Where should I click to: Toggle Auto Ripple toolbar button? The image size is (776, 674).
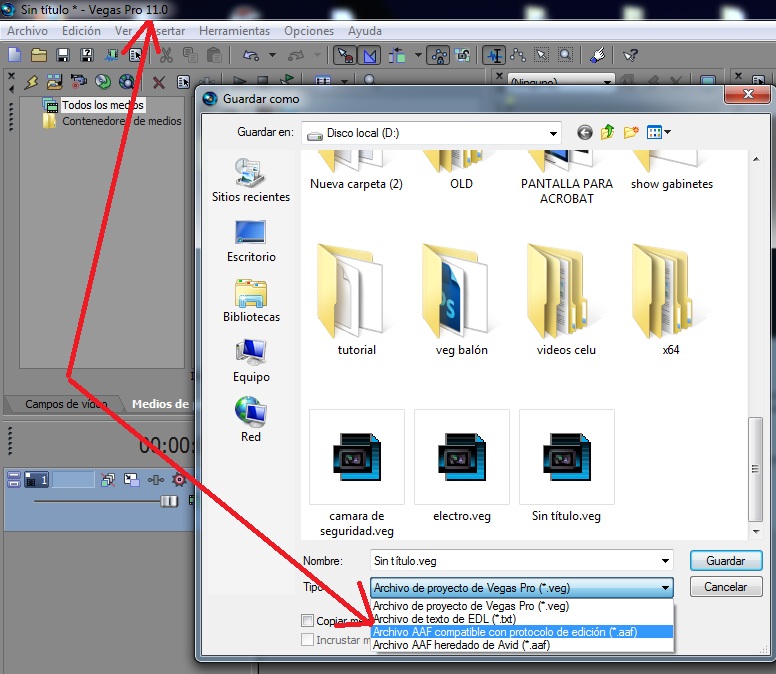pyautogui.click(x=396, y=55)
